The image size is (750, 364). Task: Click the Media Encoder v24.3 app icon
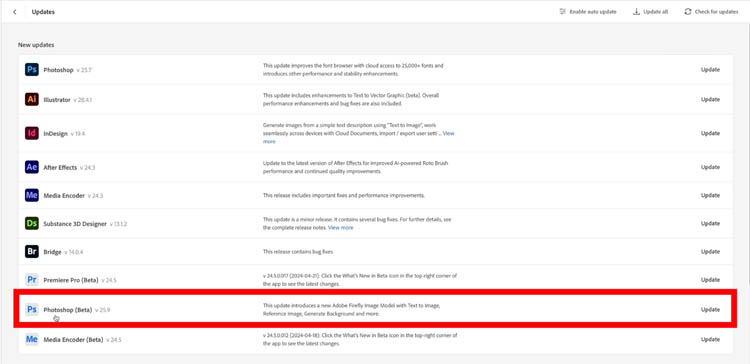click(x=32, y=195)
